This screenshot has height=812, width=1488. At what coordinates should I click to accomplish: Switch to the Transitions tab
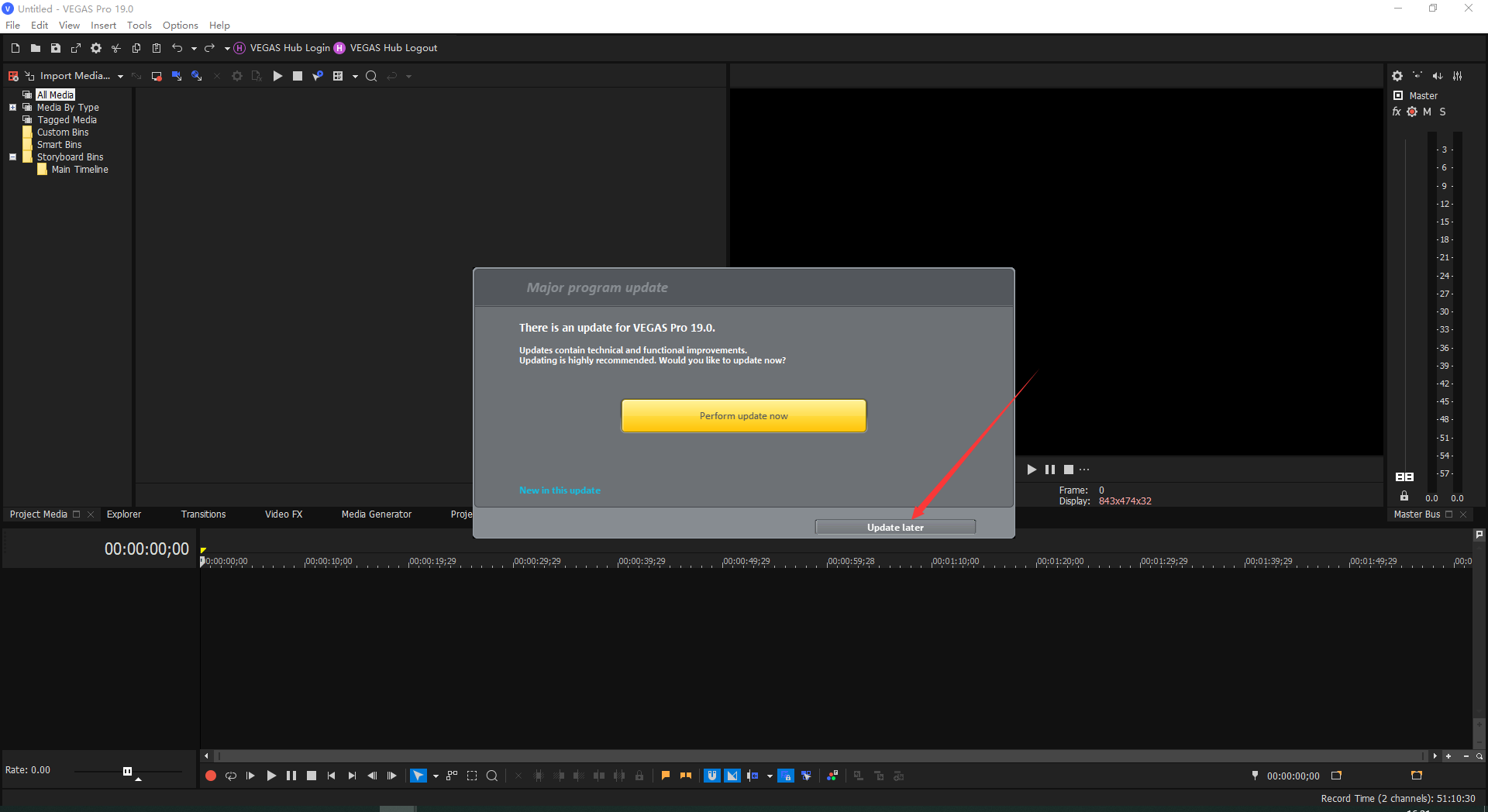point(203,514)
